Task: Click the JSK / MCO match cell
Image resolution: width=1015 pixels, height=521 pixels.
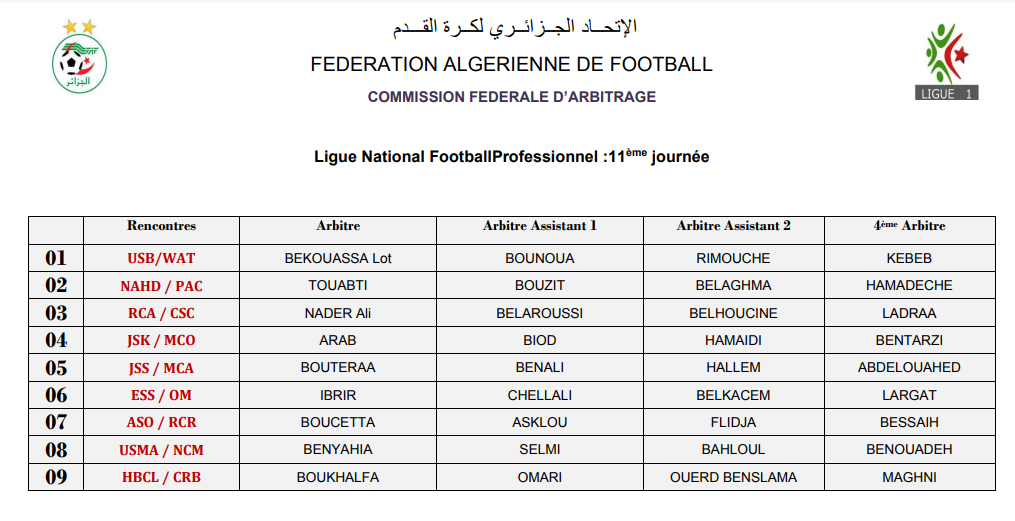Action: (x=161, y=341)
